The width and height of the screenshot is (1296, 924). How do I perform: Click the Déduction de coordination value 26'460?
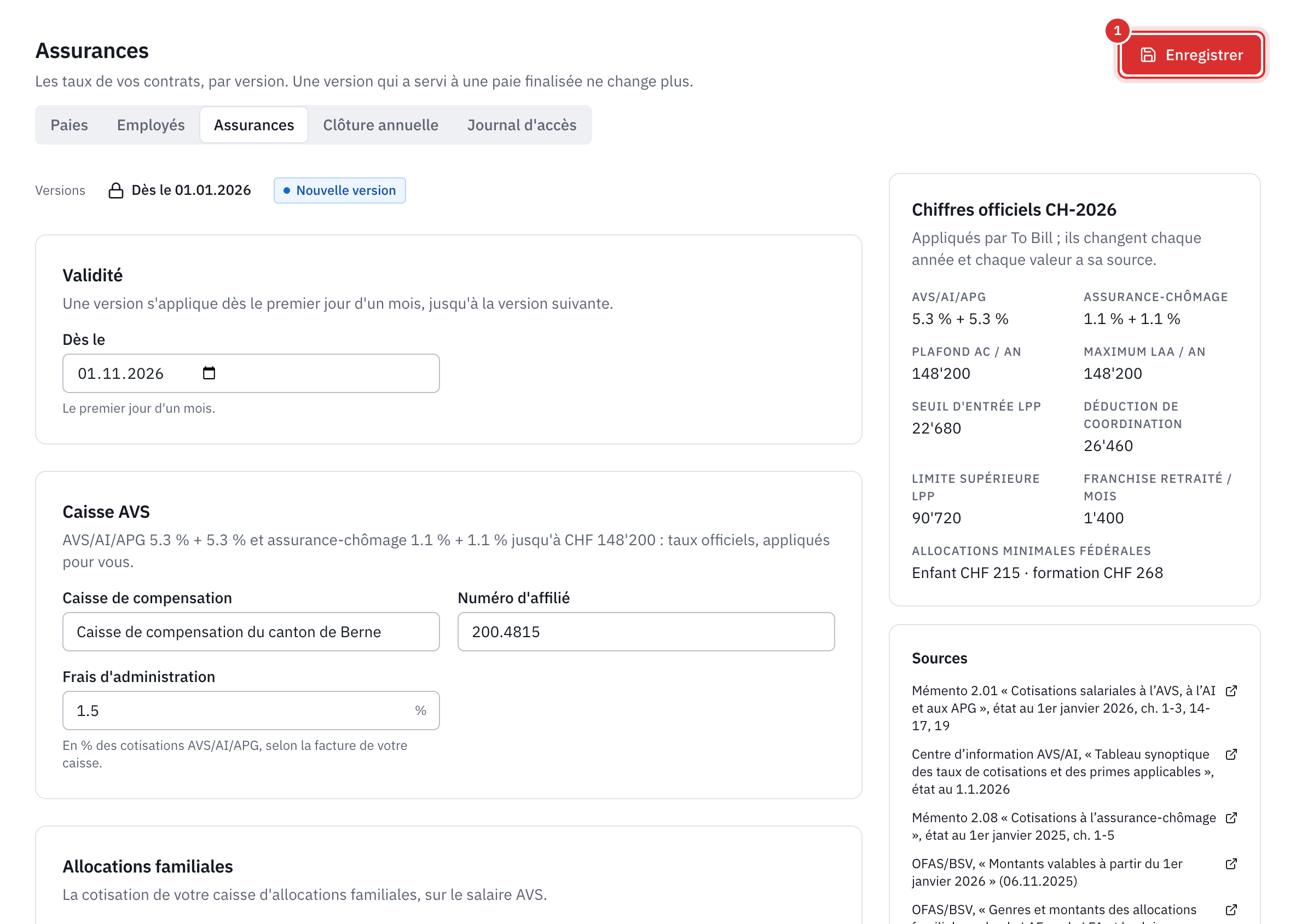point(1108,446)
